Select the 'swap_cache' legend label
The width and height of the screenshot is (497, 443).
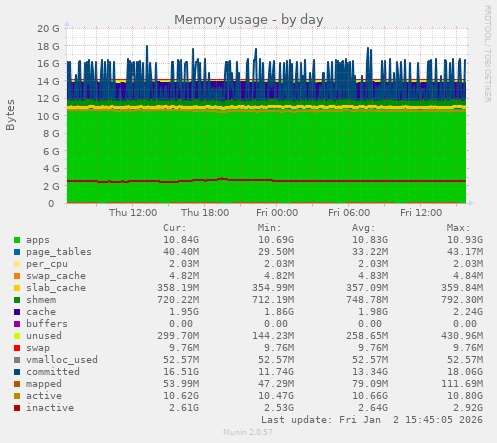[x=56, y=276]
